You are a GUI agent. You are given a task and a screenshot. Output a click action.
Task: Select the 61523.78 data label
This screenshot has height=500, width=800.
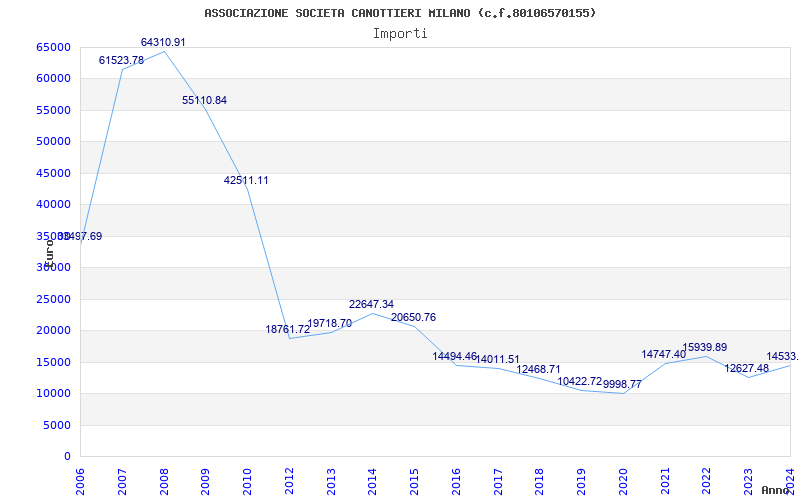(121, 60)
